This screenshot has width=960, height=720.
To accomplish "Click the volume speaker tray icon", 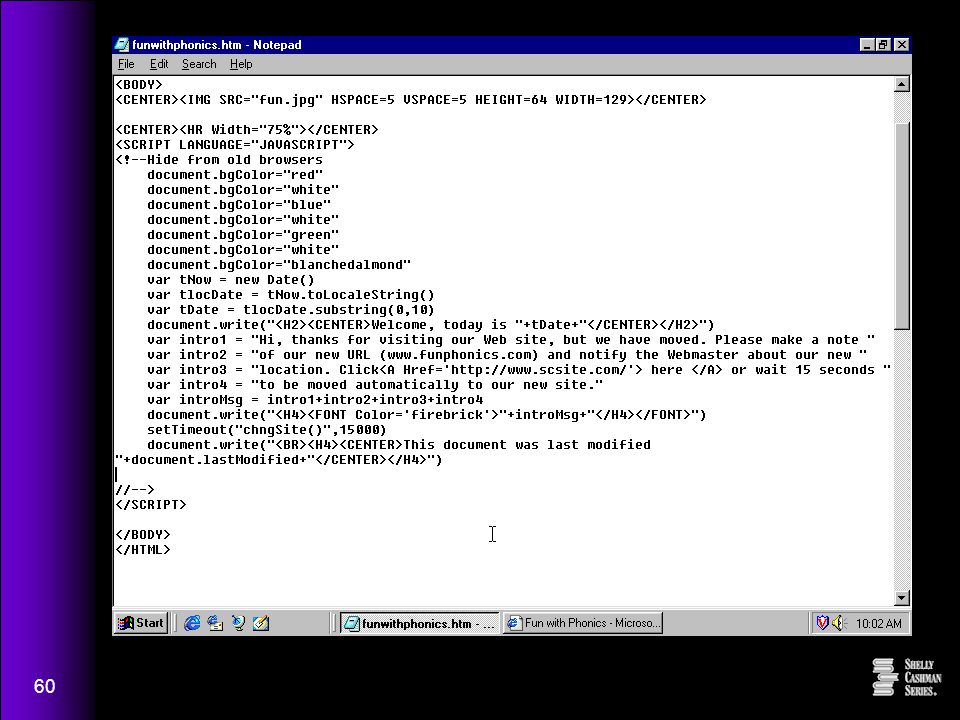I will (x=838, y=623).
